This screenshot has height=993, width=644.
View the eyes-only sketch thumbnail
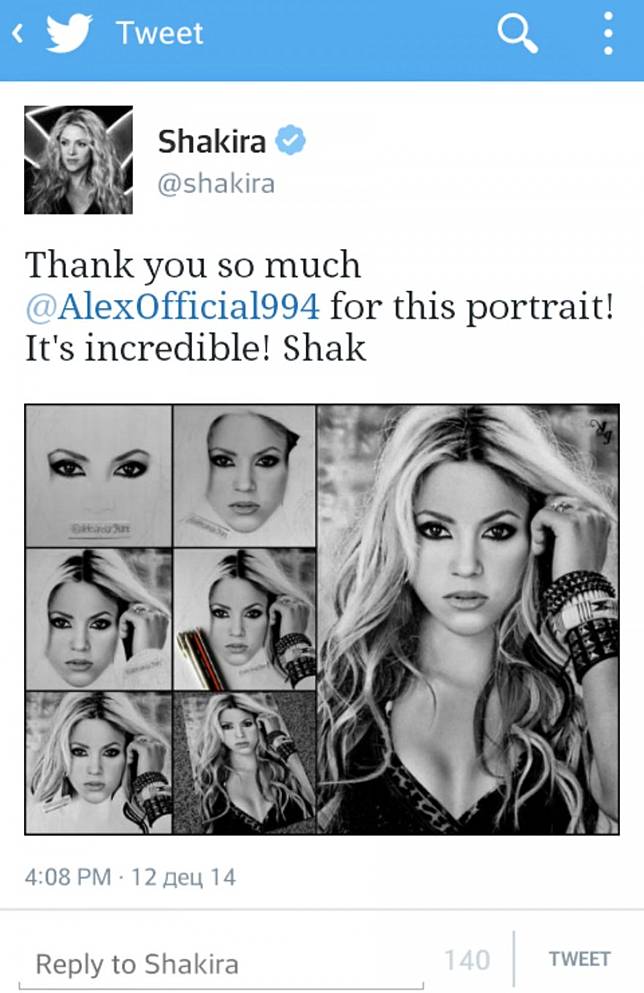click(98, 476)
